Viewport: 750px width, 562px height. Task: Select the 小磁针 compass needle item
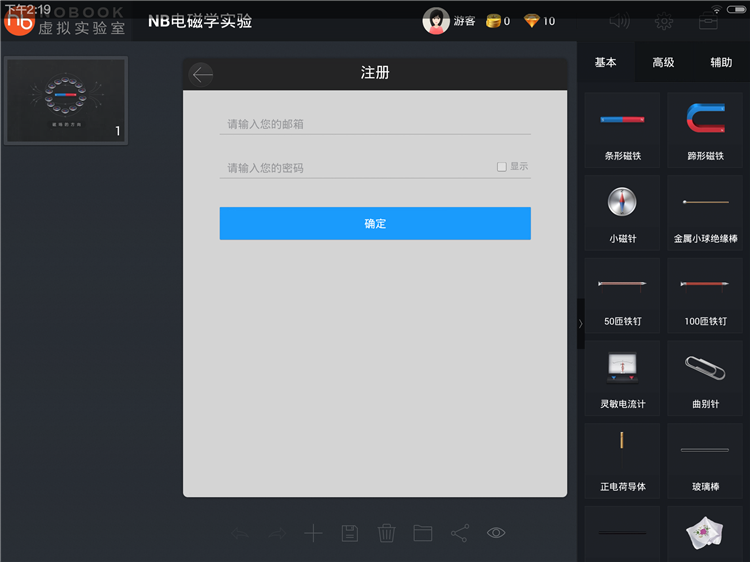click(x=622, y=213)
